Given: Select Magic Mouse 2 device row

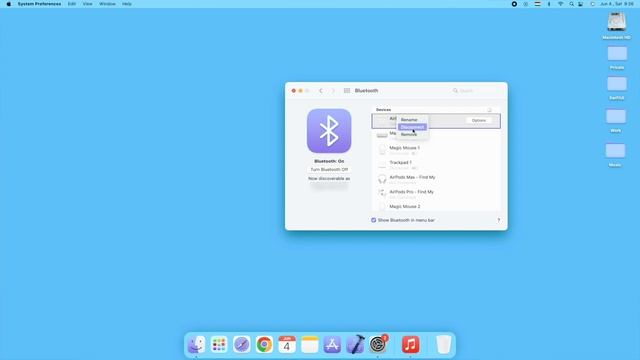Looking at the screenshot, I should [436, 207].
